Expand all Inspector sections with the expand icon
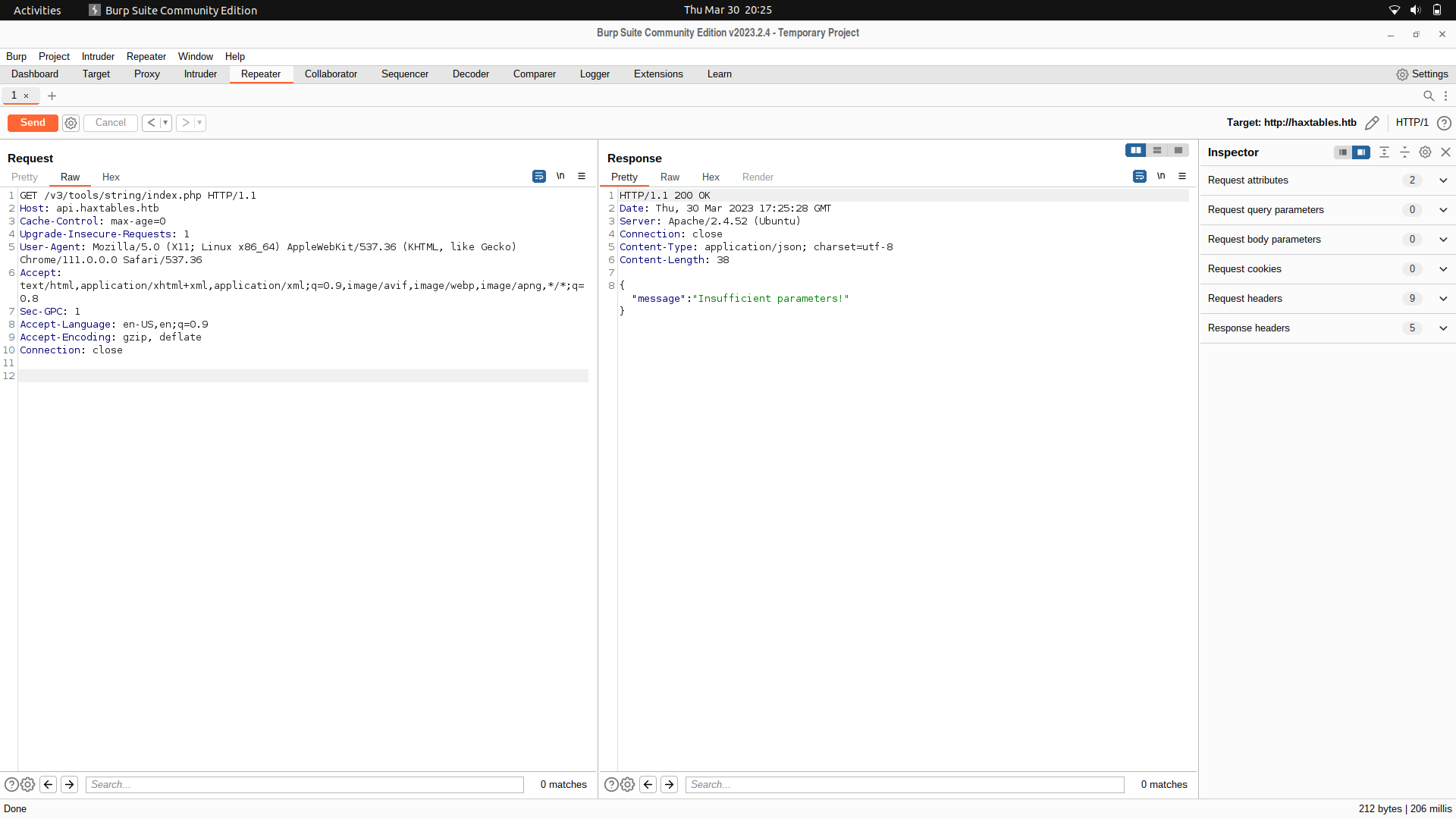Image resolution: width=1456 pixels, height=819 pixels. coord(1384,152)
